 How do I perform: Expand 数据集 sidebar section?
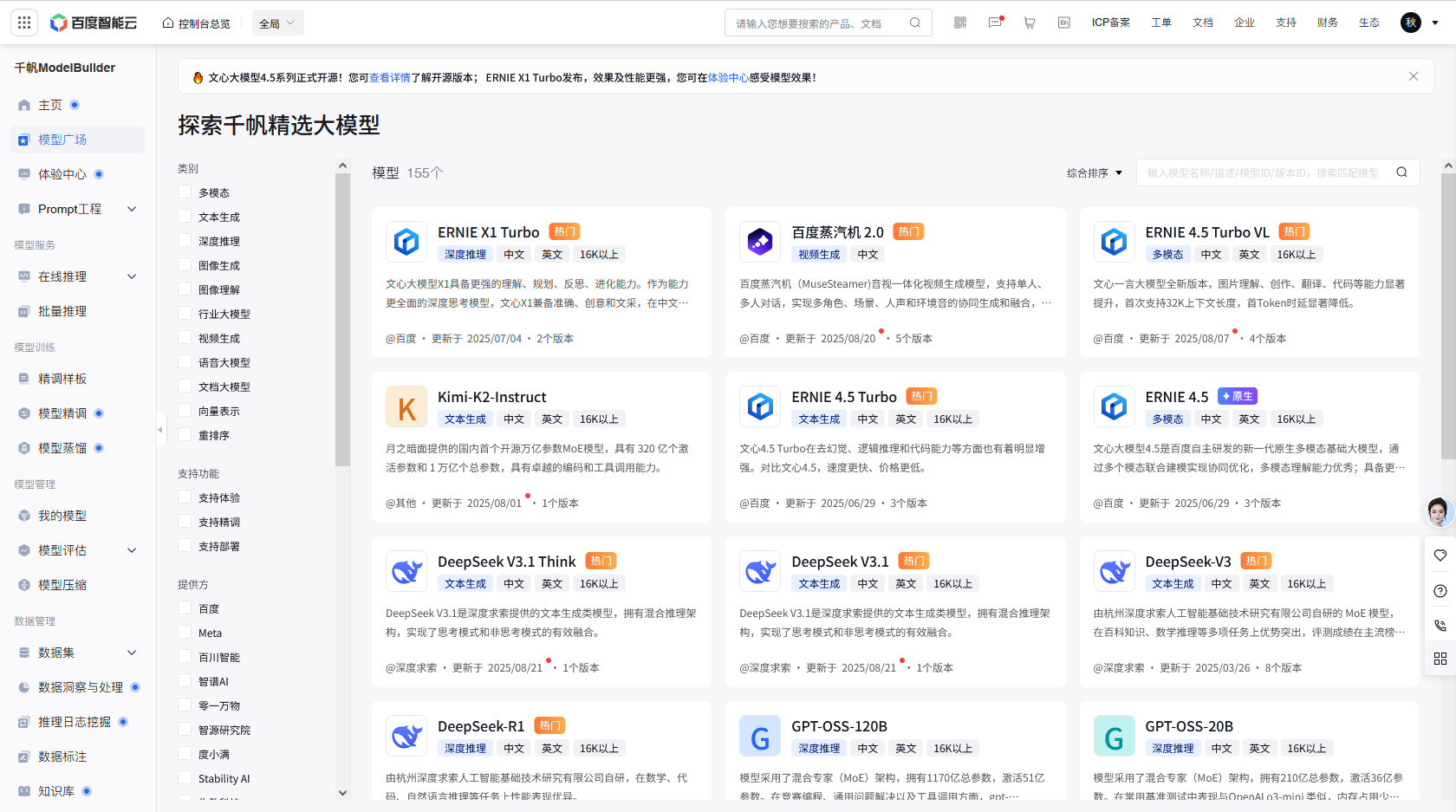pyautogui.click(x=132, y=653)
